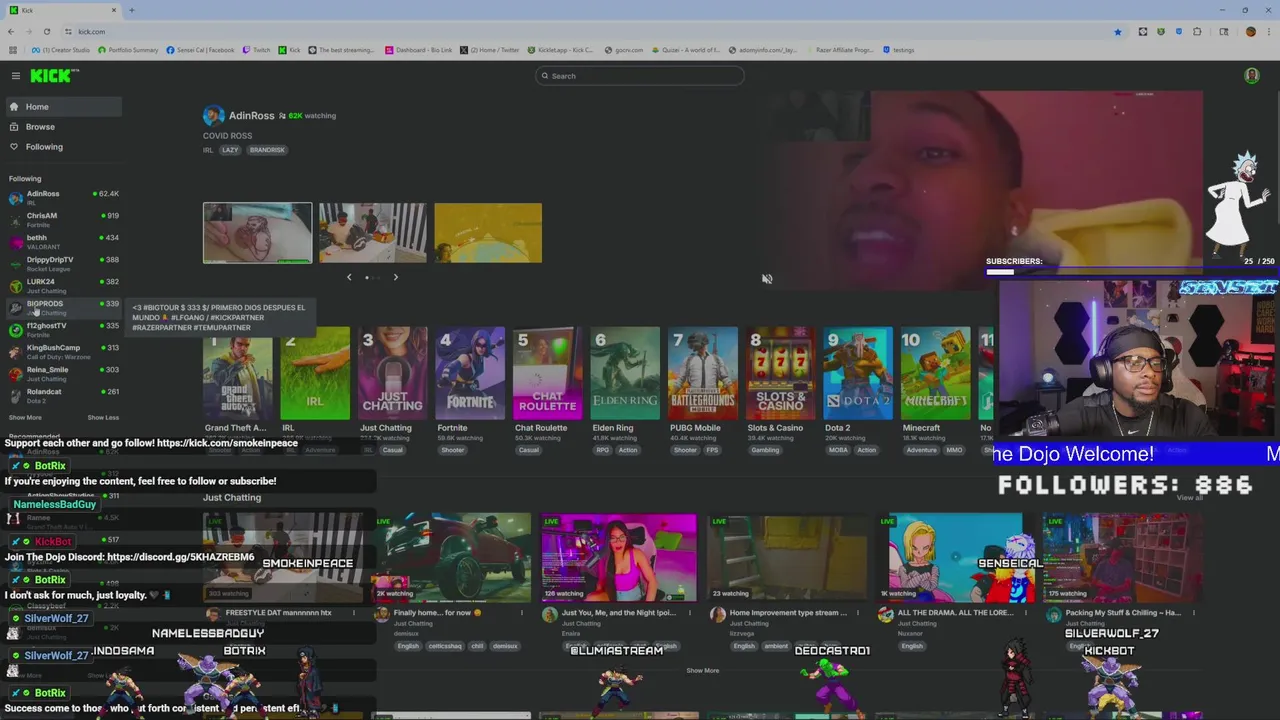
Task: Open BIGPRODS channel in Following list
Action: 63,307
